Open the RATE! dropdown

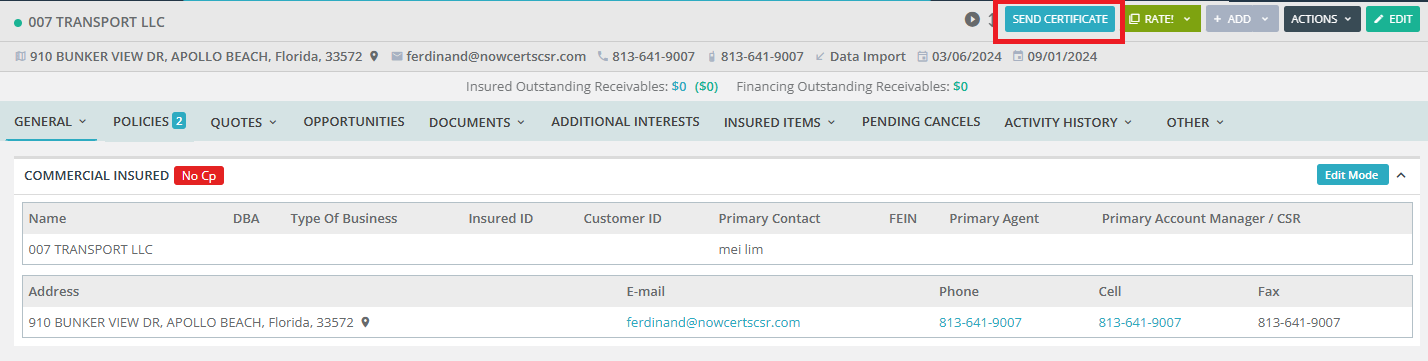[x=1161, y=19]
